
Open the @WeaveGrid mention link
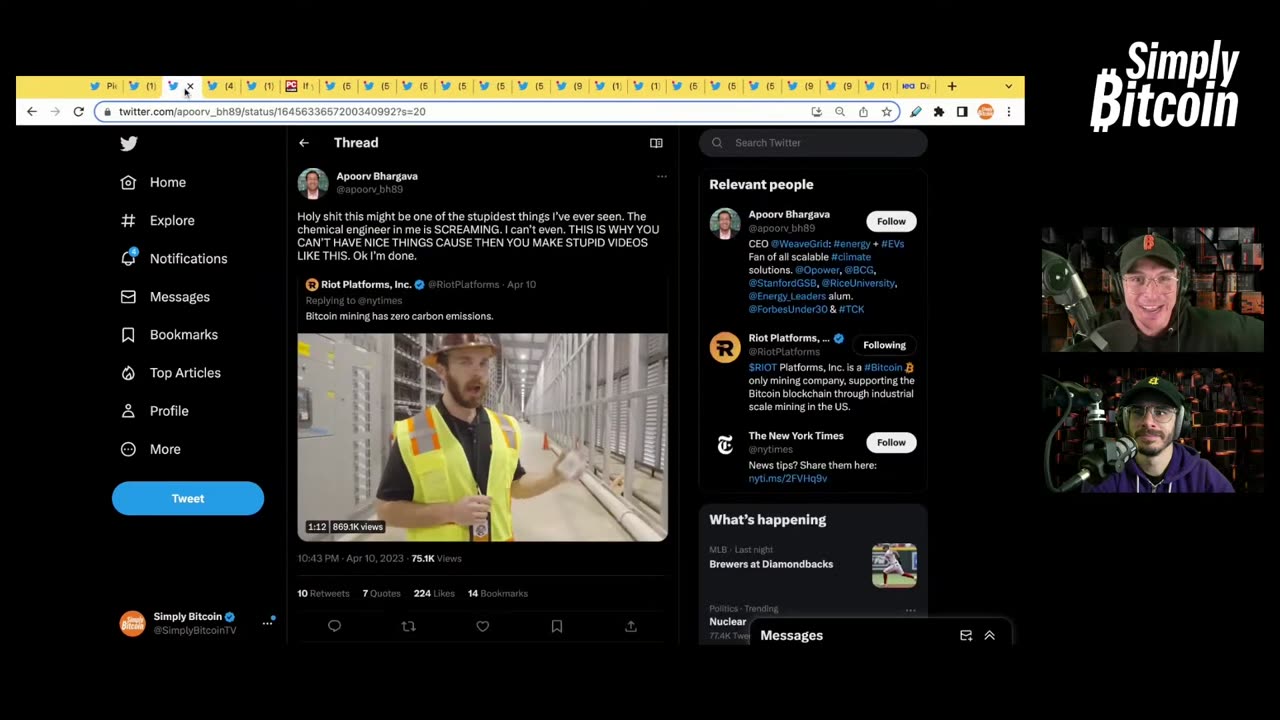(x=799, y=244)
